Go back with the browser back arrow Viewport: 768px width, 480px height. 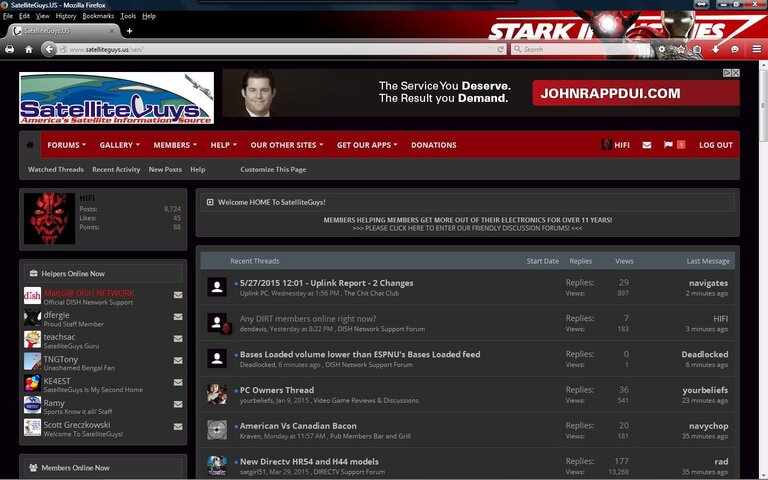(x=48, y=49)
